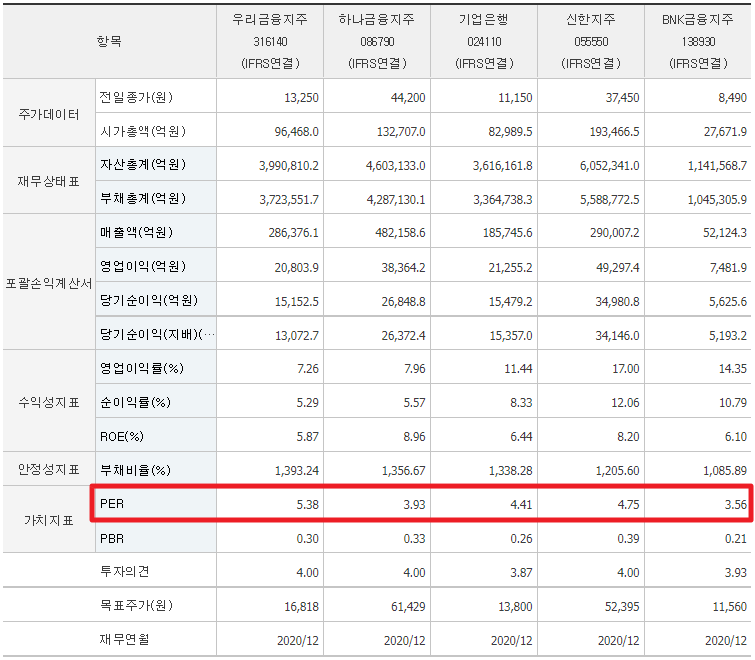Select target price value 61,429
Screen dimensions: 755x660
pos(408,607)
